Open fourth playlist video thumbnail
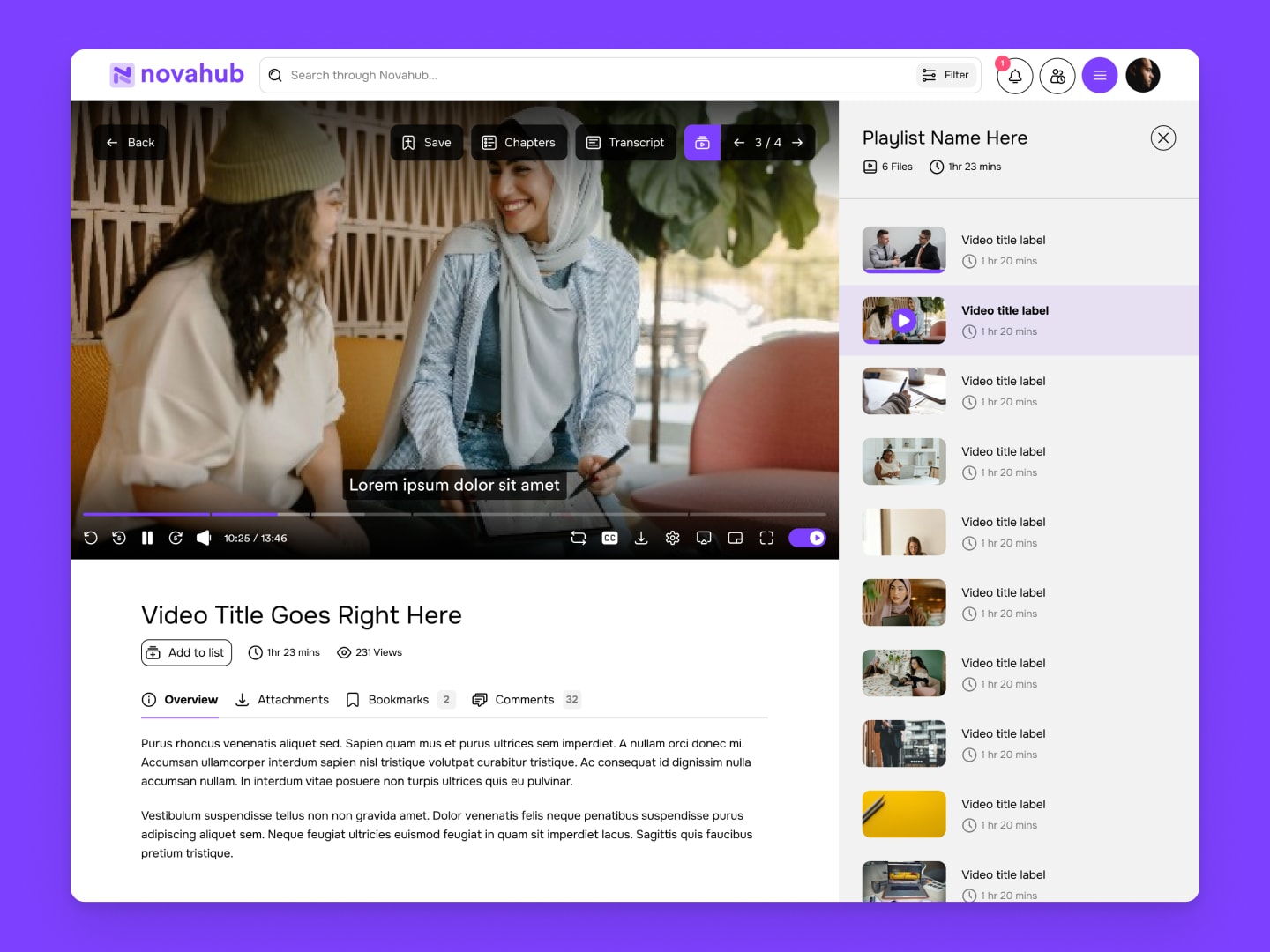 [904, 461]
